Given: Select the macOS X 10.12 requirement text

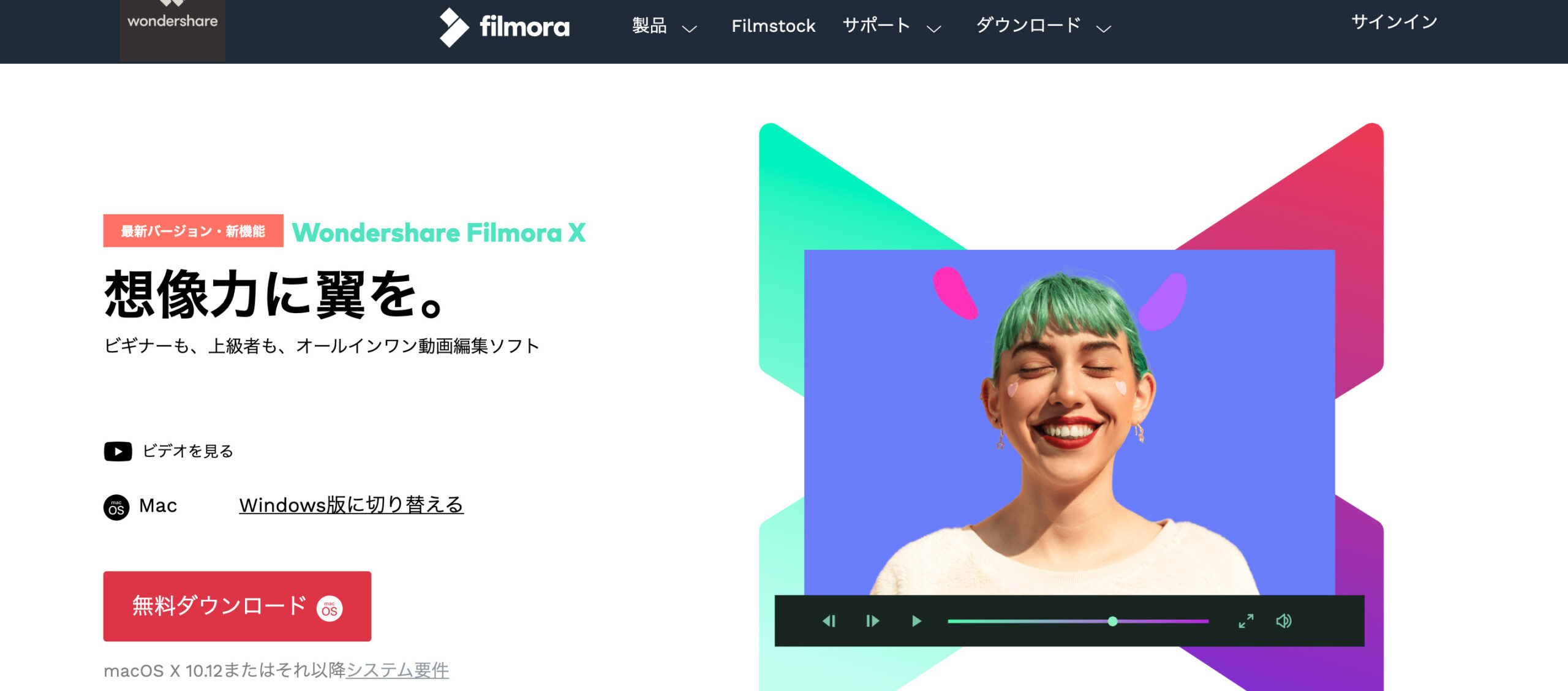Looking at the screenshot, I should point(225,670).
